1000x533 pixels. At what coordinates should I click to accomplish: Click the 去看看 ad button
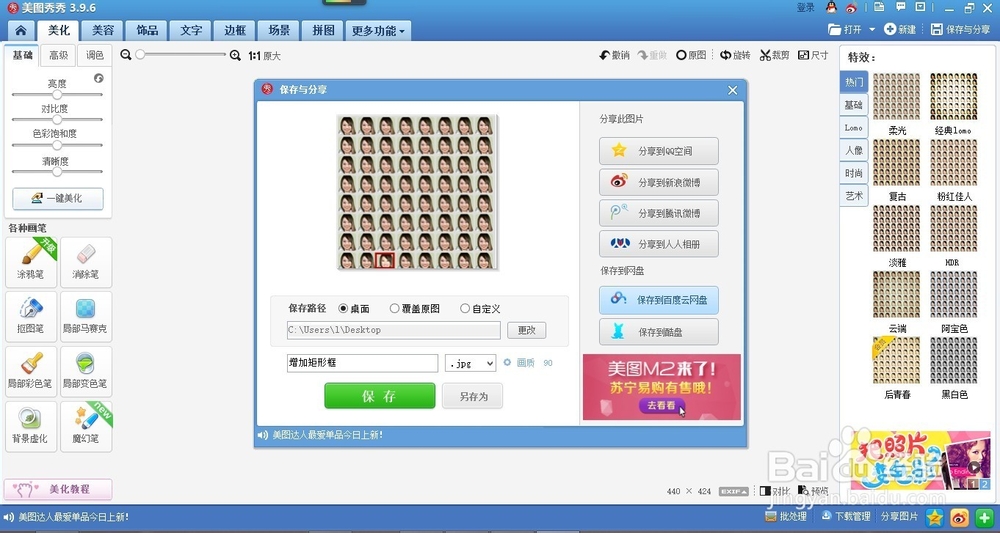pos(661,405)
